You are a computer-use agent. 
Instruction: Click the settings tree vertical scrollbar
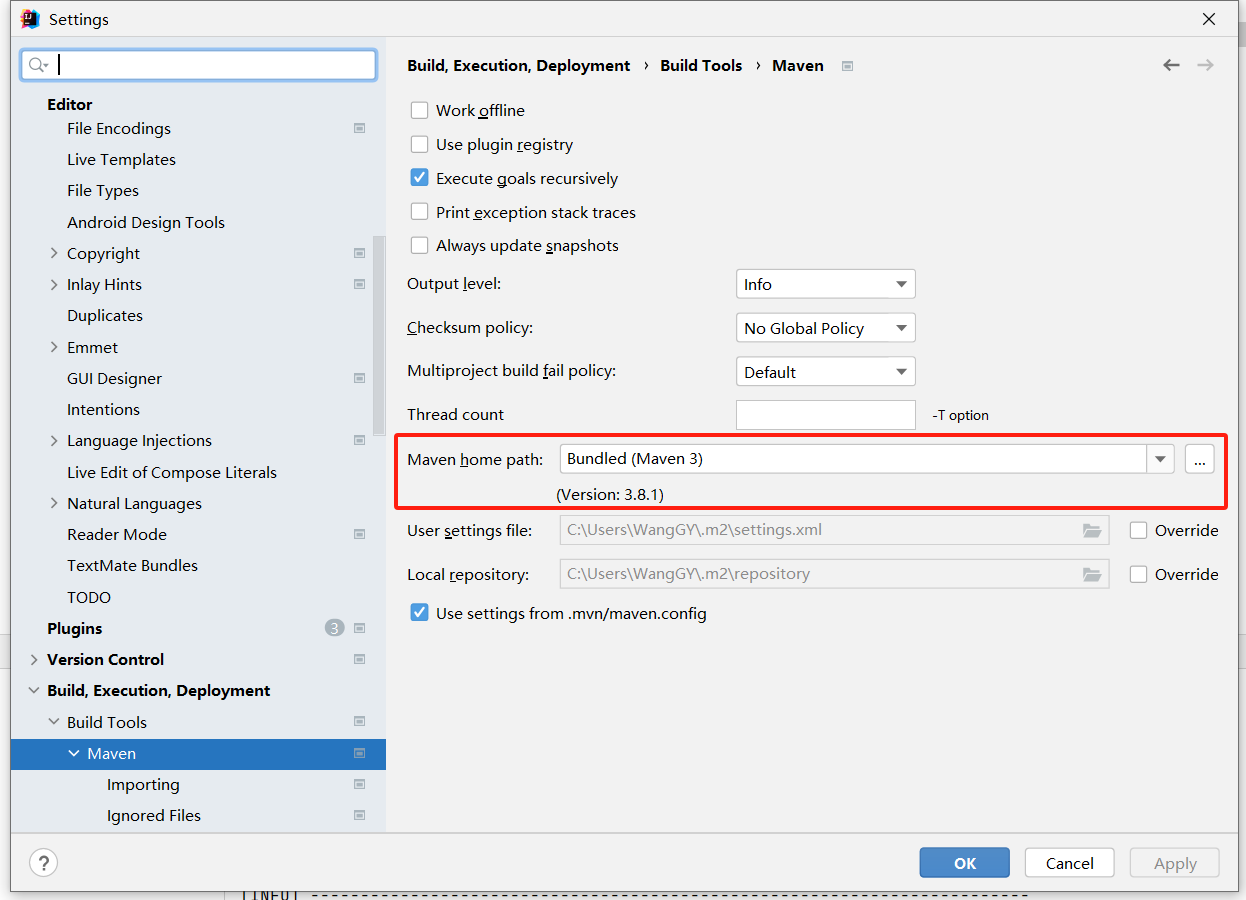click(379, 334)
